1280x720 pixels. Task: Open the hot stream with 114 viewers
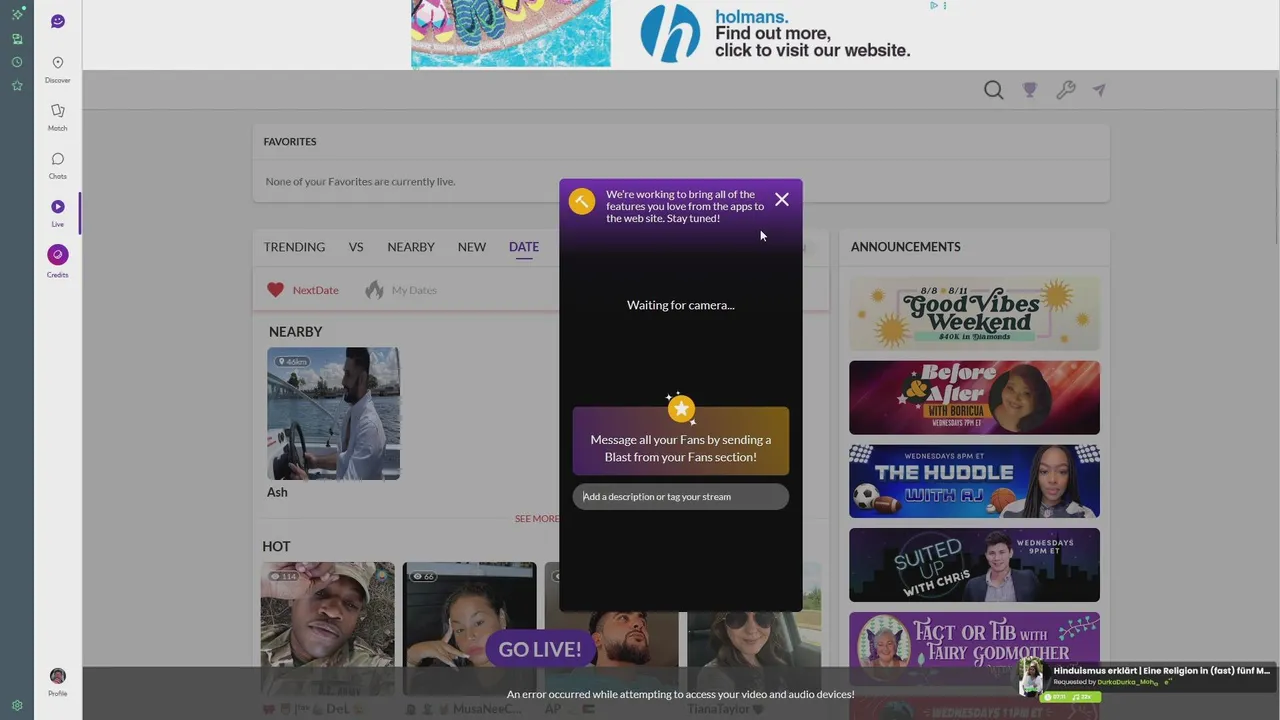click(x=328, y=628)
